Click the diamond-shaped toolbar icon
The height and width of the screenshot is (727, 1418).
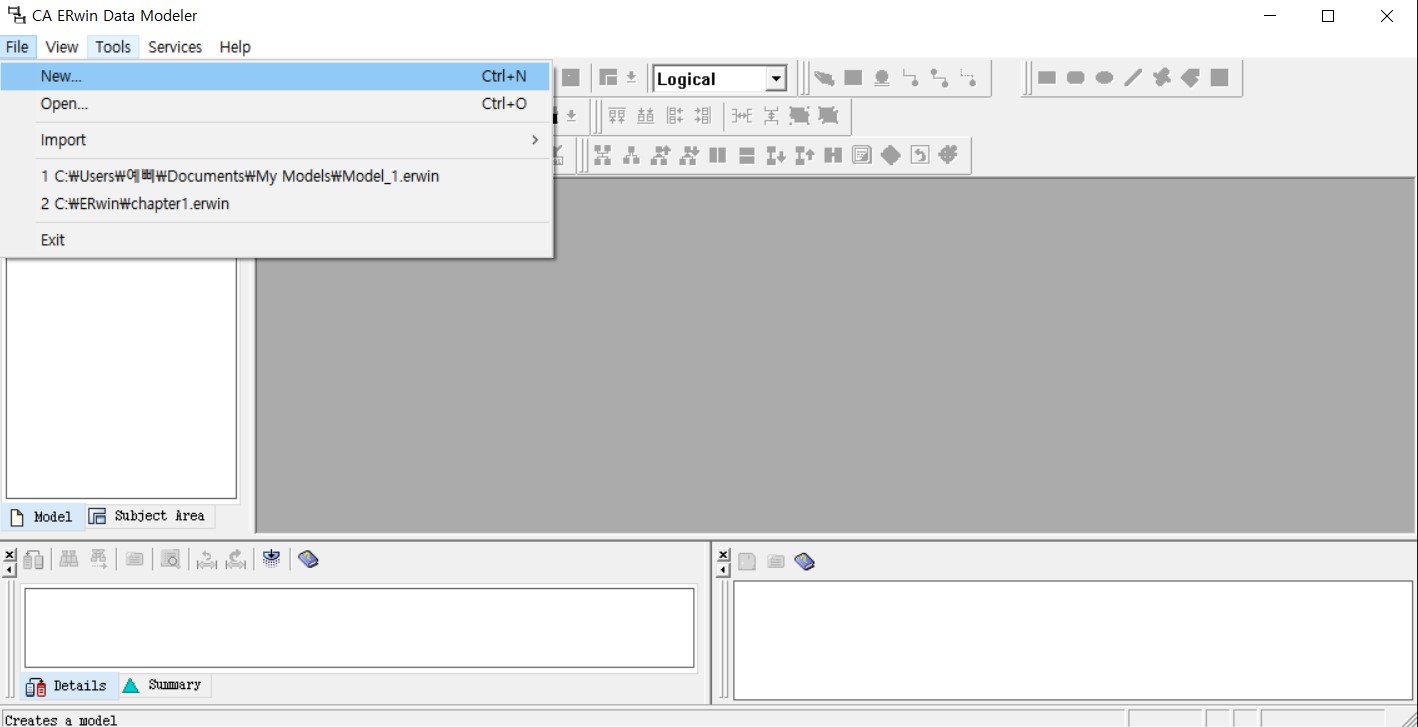click(890, 155)
